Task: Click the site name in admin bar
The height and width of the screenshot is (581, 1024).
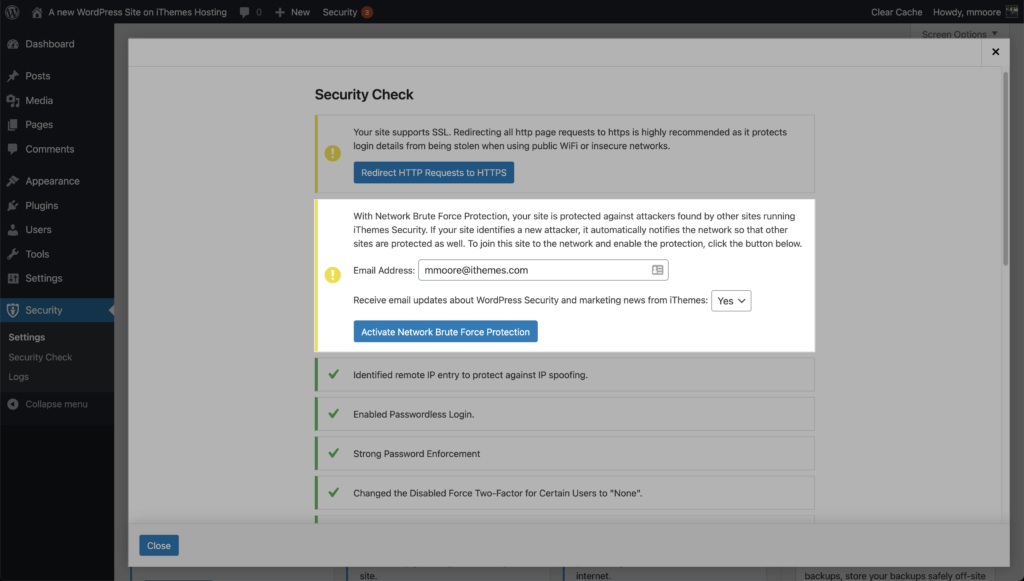Action: [137, 12]
